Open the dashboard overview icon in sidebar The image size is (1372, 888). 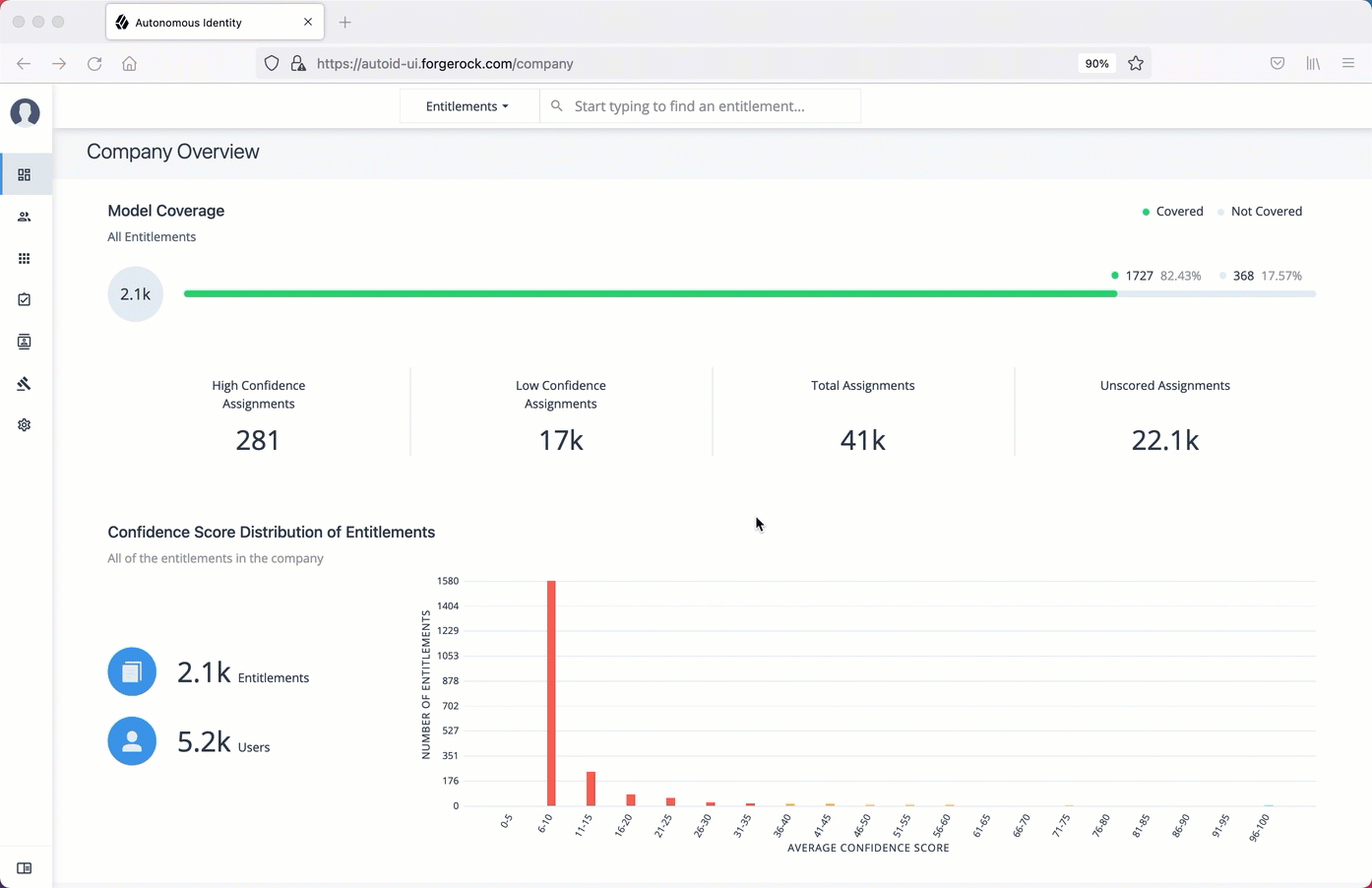[x=25, y=175]
